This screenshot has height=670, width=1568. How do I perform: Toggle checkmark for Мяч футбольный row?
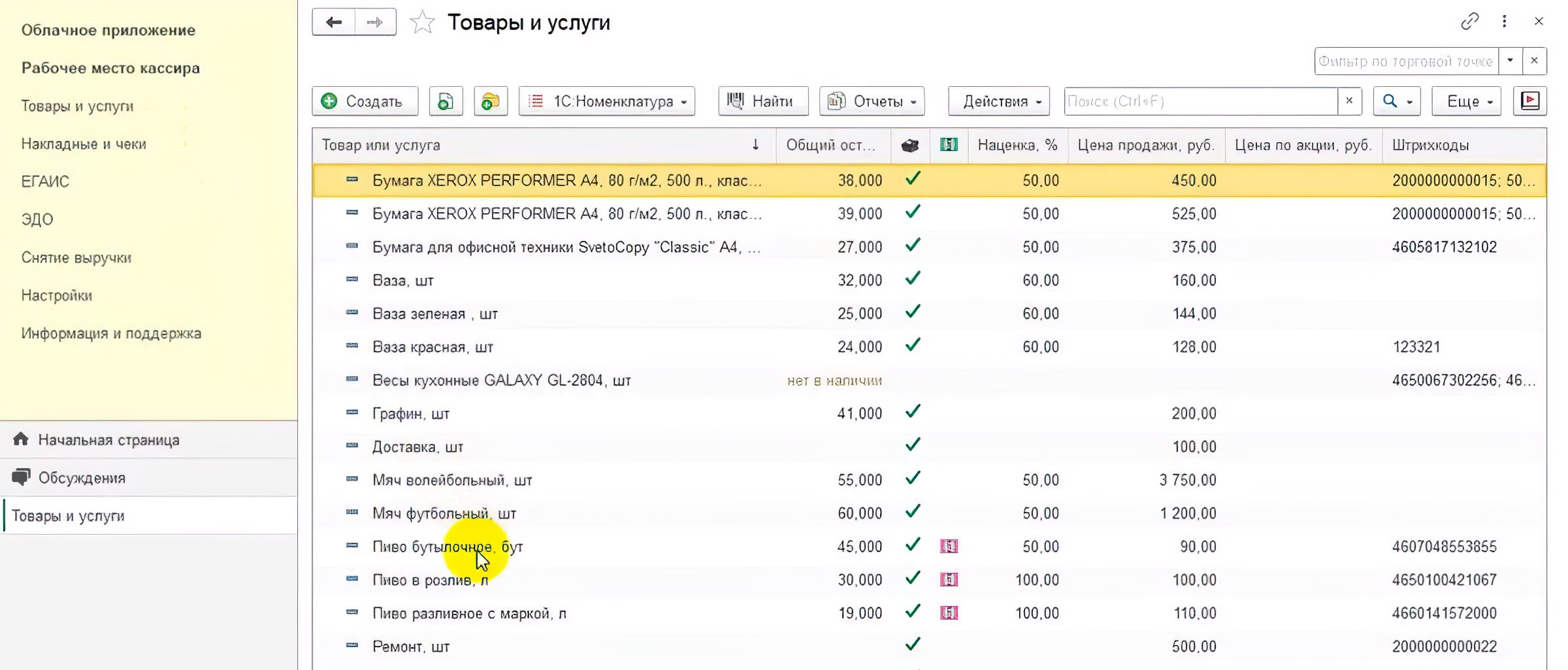pos(913,511)
